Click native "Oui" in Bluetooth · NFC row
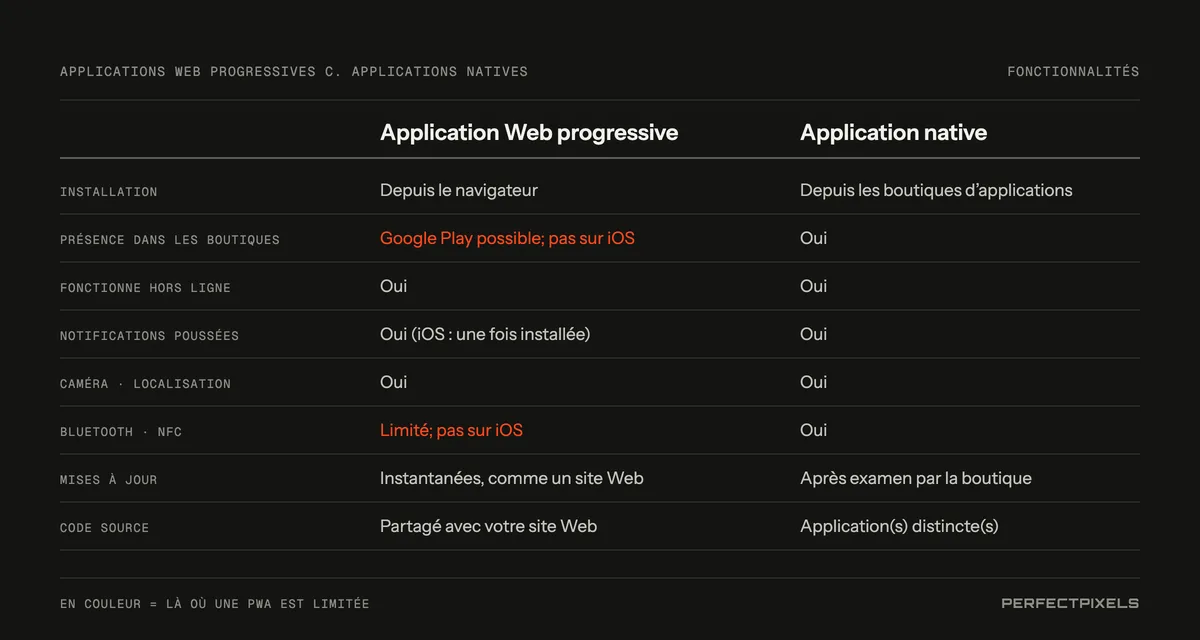1200x640 pixels. click(813, 430)
